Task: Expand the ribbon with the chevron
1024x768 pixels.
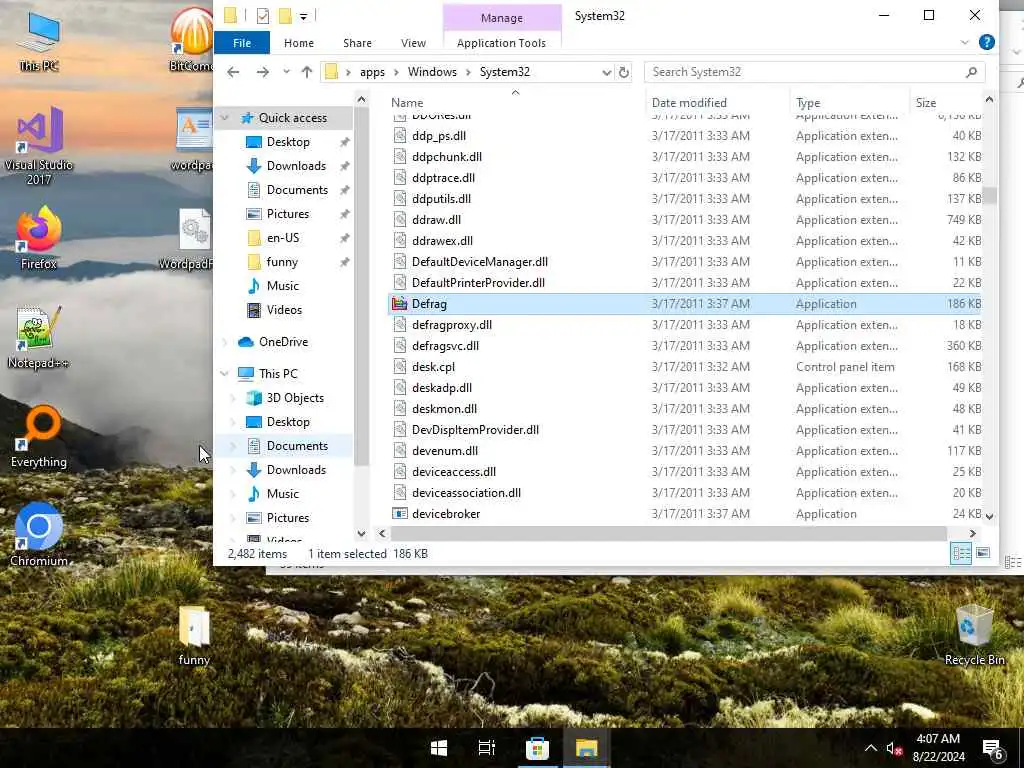Action: (x=965, y=42)
